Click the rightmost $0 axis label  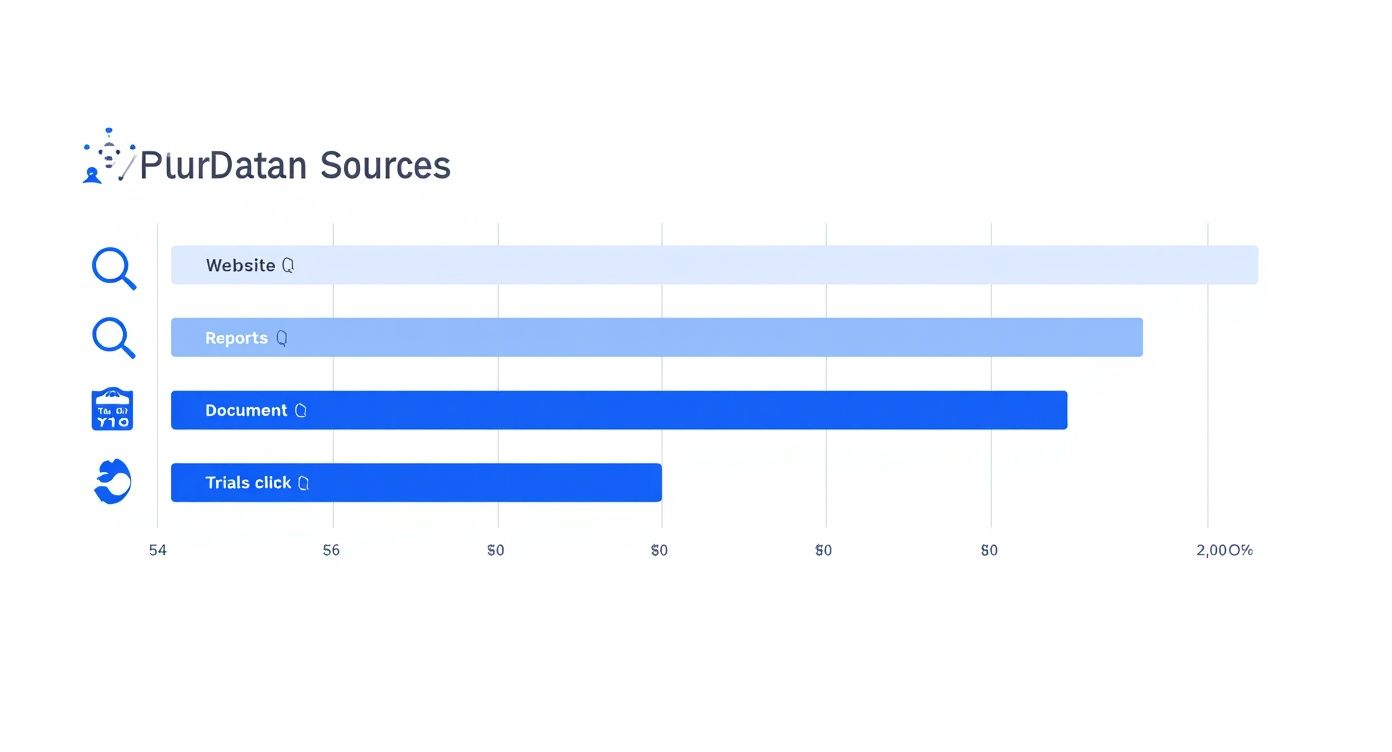989,550
